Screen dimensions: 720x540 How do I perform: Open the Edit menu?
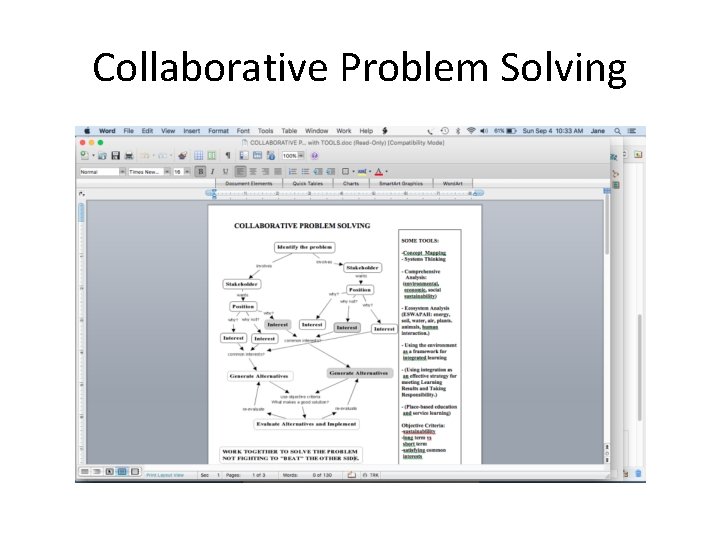pos(147,131)
